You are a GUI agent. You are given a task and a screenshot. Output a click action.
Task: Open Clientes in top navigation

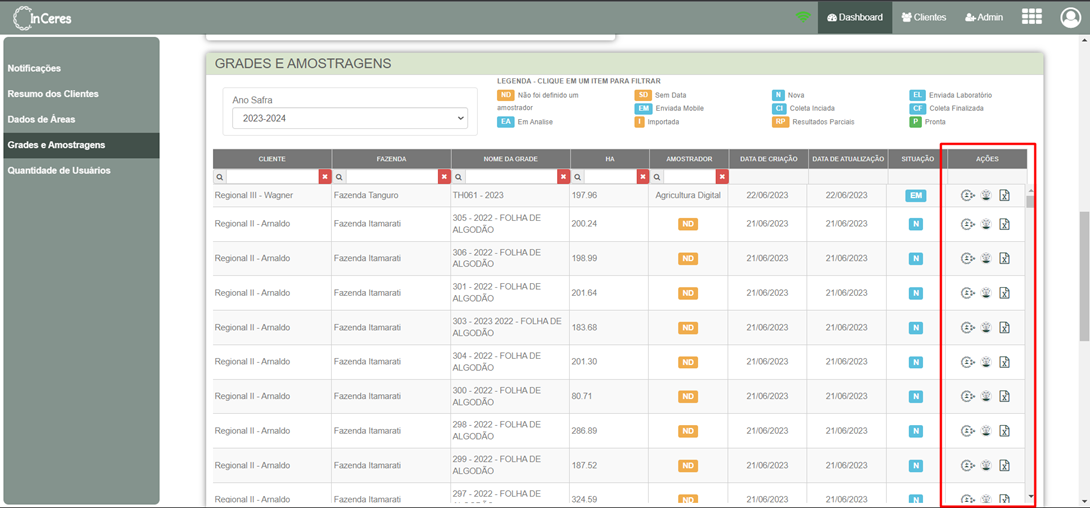(923, 17)
